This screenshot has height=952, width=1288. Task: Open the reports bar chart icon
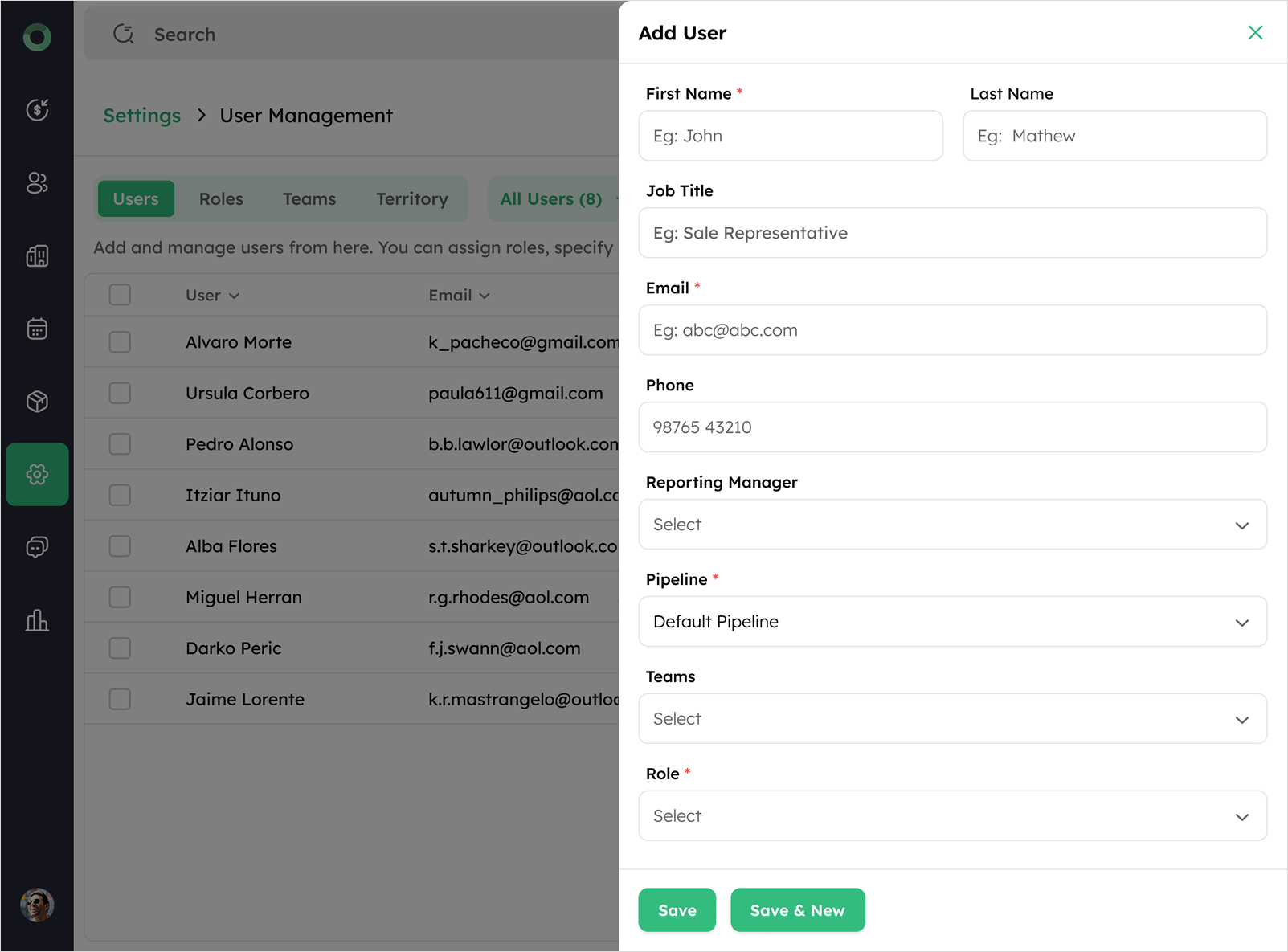pos(37,620)
